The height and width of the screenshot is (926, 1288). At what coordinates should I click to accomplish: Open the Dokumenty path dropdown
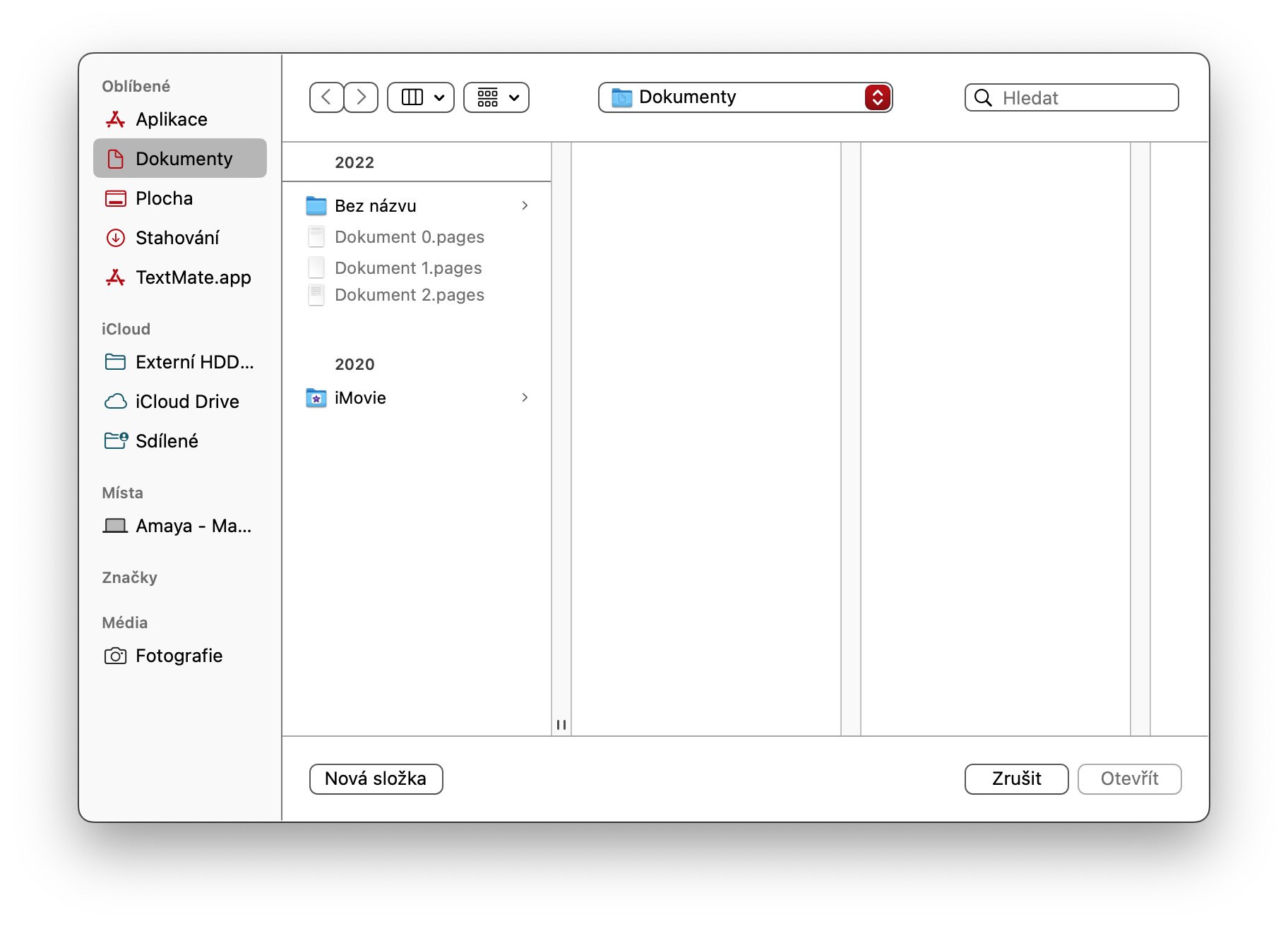pos(878,97)
